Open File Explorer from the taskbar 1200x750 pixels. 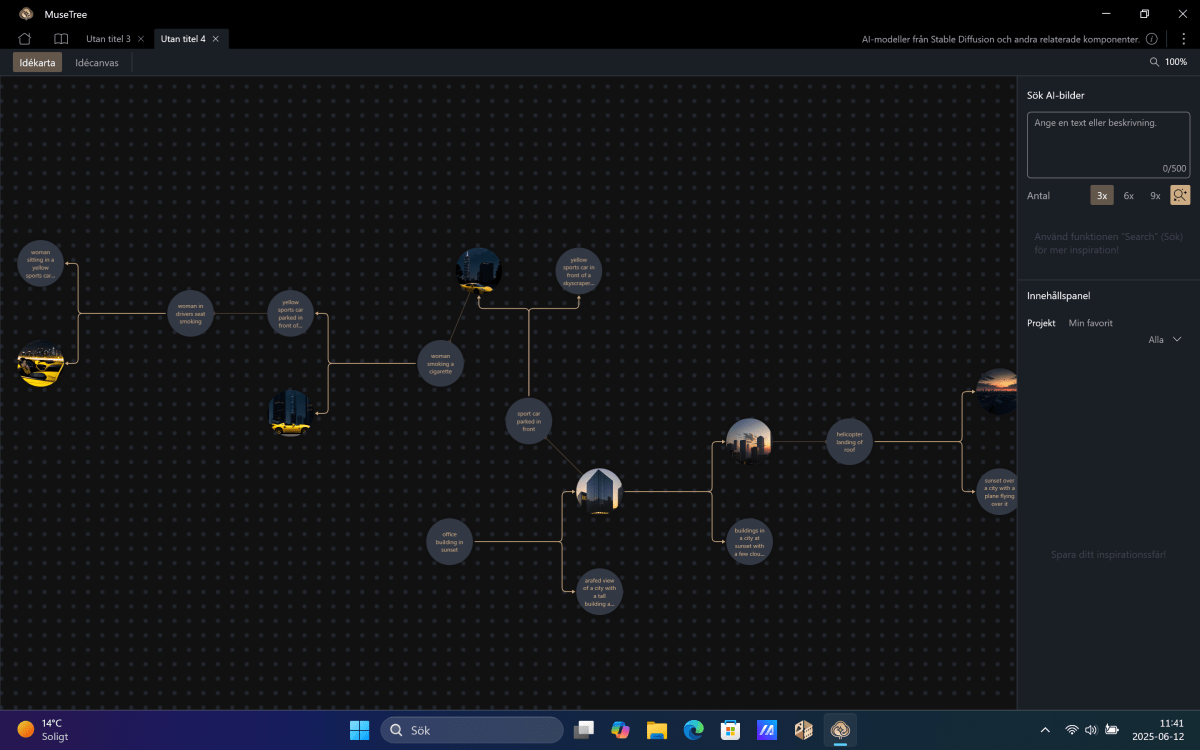[657, 730]
